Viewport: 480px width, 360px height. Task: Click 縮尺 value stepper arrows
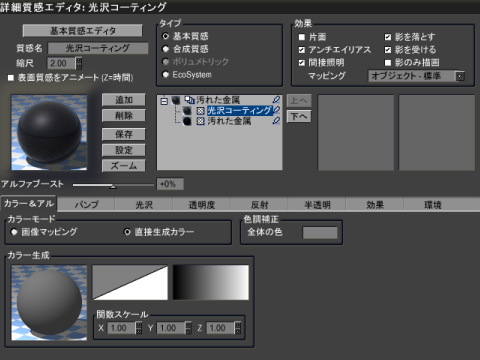pos(79,63)
